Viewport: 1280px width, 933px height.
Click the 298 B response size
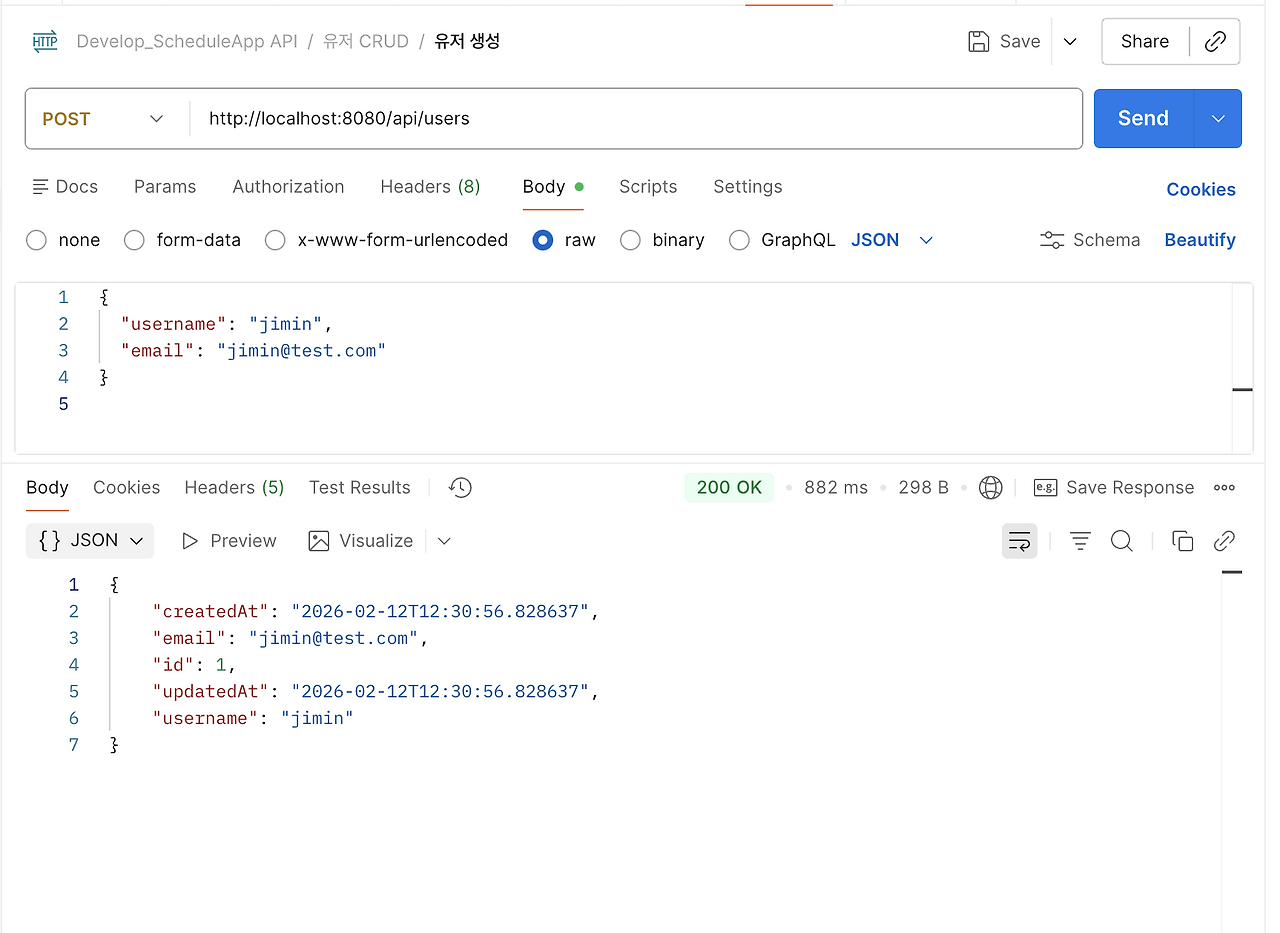pos(923,487)
